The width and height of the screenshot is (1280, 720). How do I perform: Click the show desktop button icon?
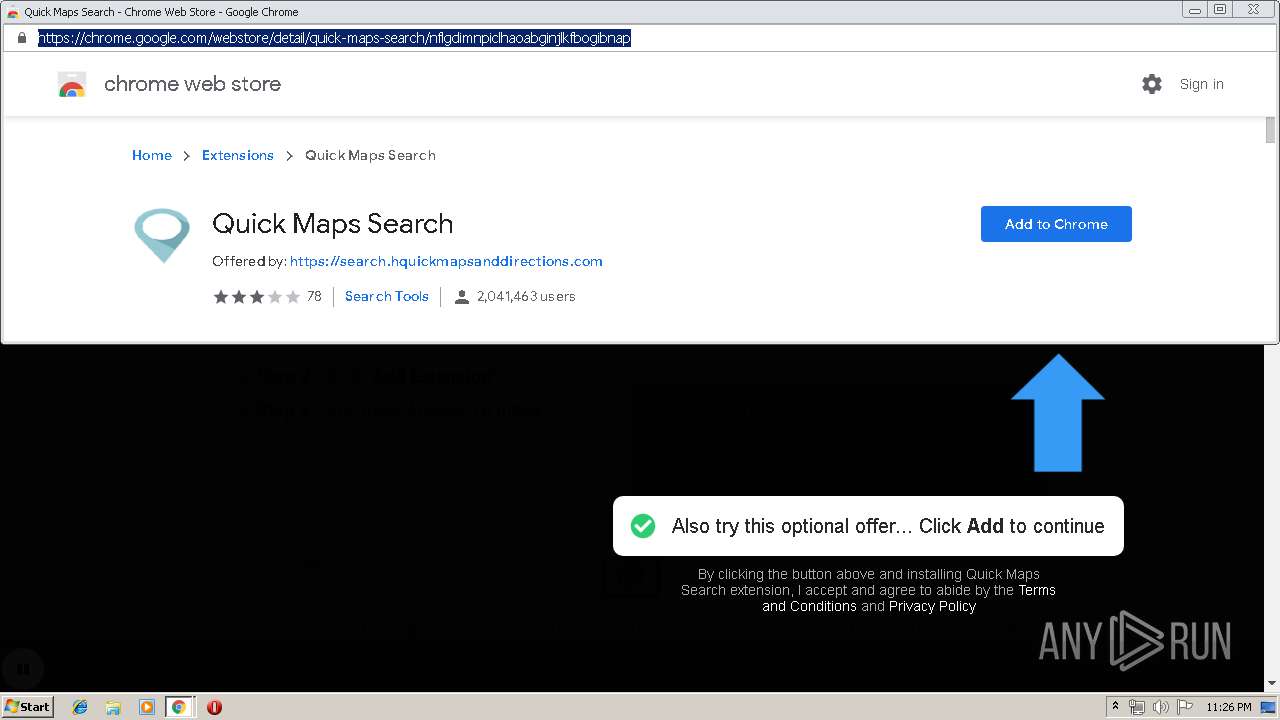[1268, 707]
